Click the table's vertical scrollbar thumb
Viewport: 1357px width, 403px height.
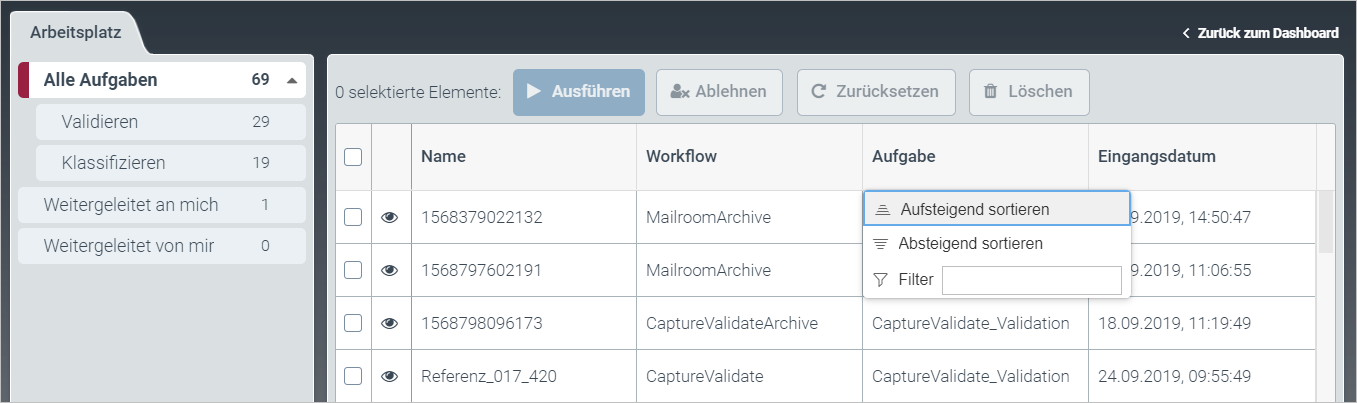pos(1326,220)
